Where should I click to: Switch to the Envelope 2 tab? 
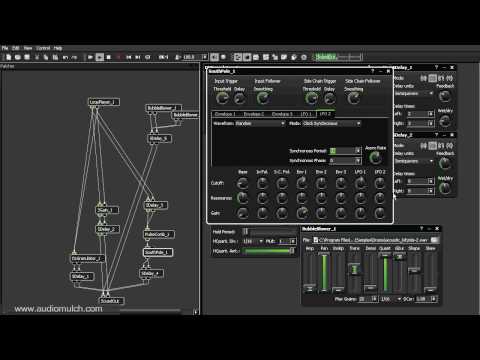click(x=254, y=114)
